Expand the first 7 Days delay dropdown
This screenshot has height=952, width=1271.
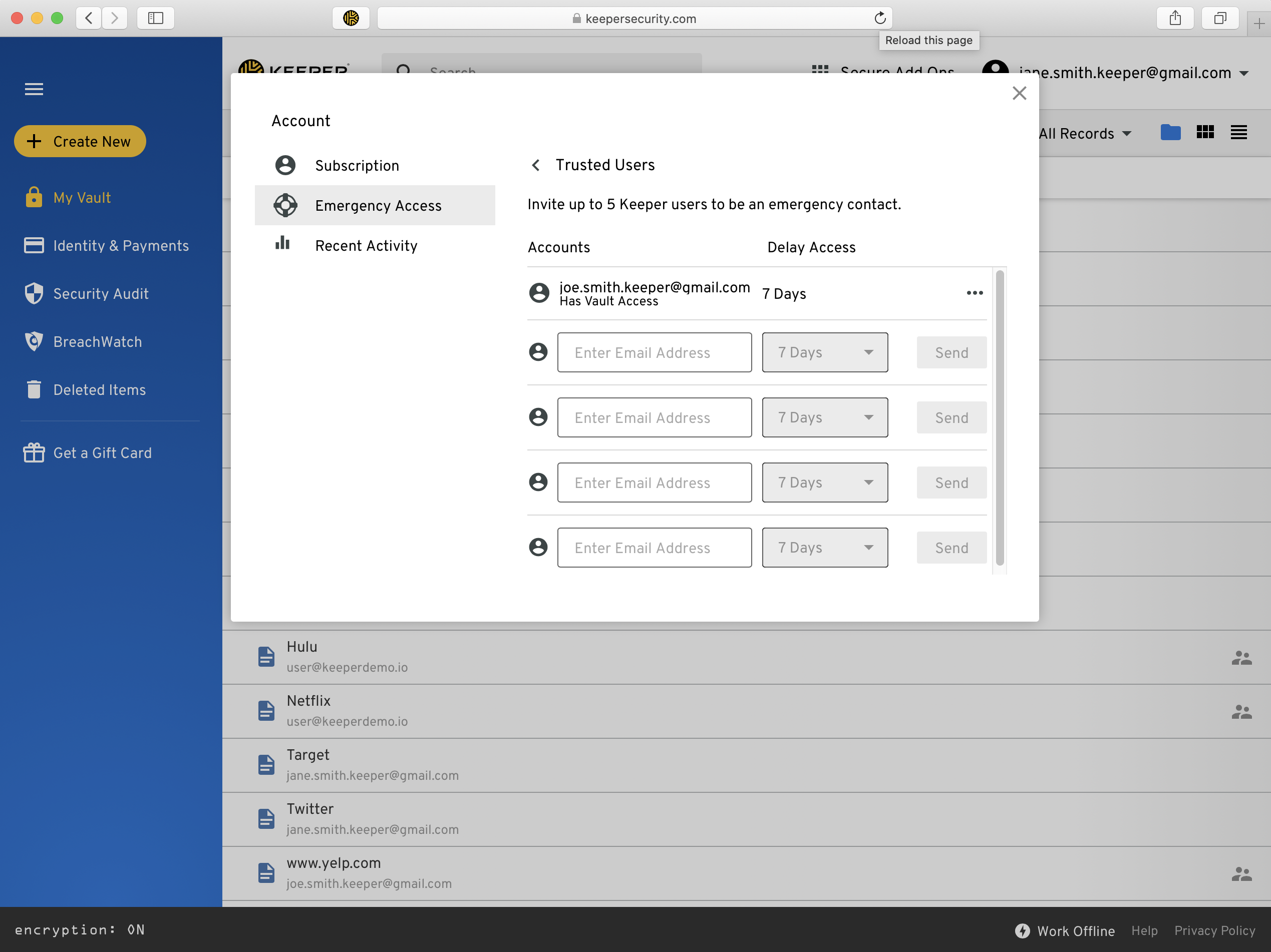point(824,352)
